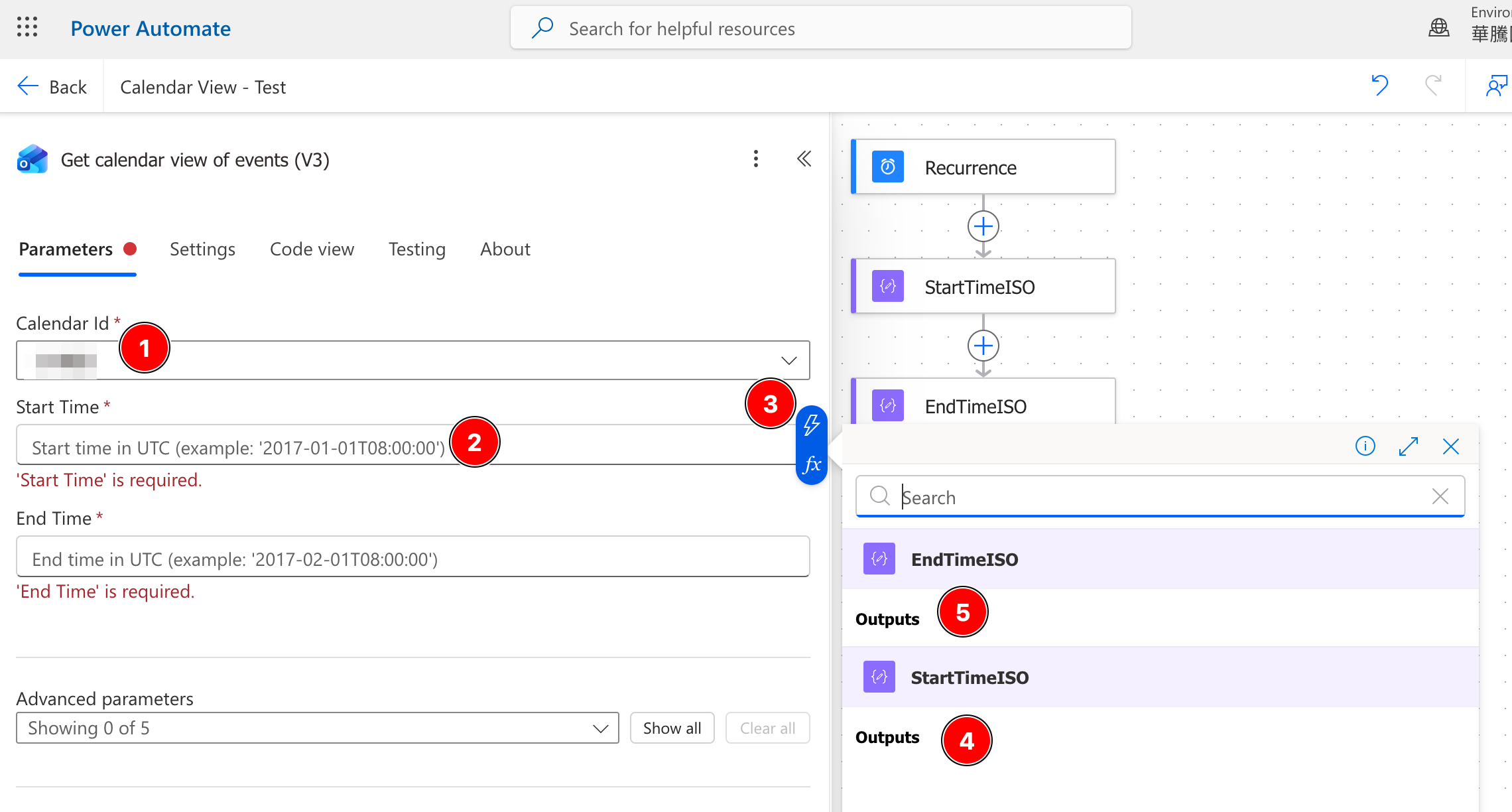Click the EndTimeISO compose icon on canvas
The width and height of the screenshot is (1512, 812).
(887, 405)
